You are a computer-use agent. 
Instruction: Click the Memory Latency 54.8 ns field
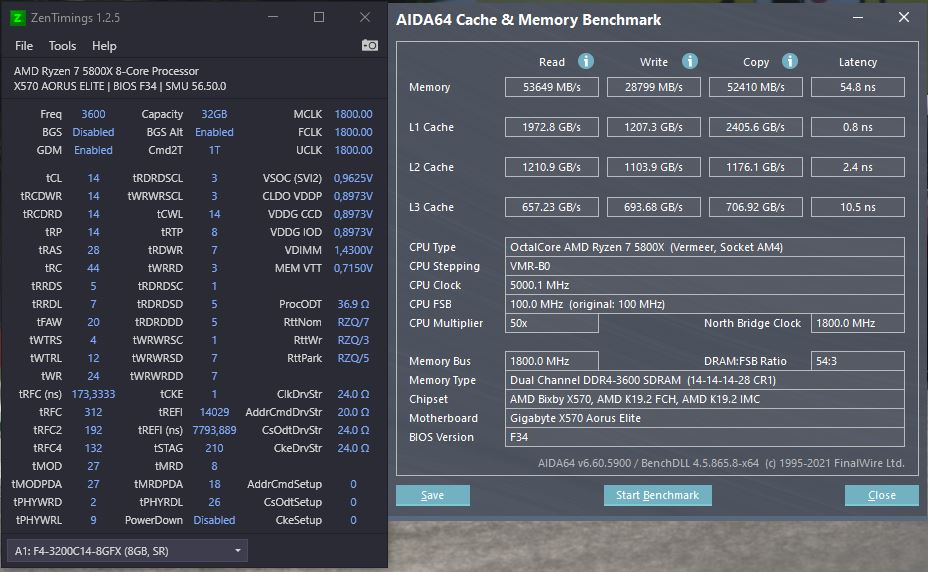[x=858, y=87]
